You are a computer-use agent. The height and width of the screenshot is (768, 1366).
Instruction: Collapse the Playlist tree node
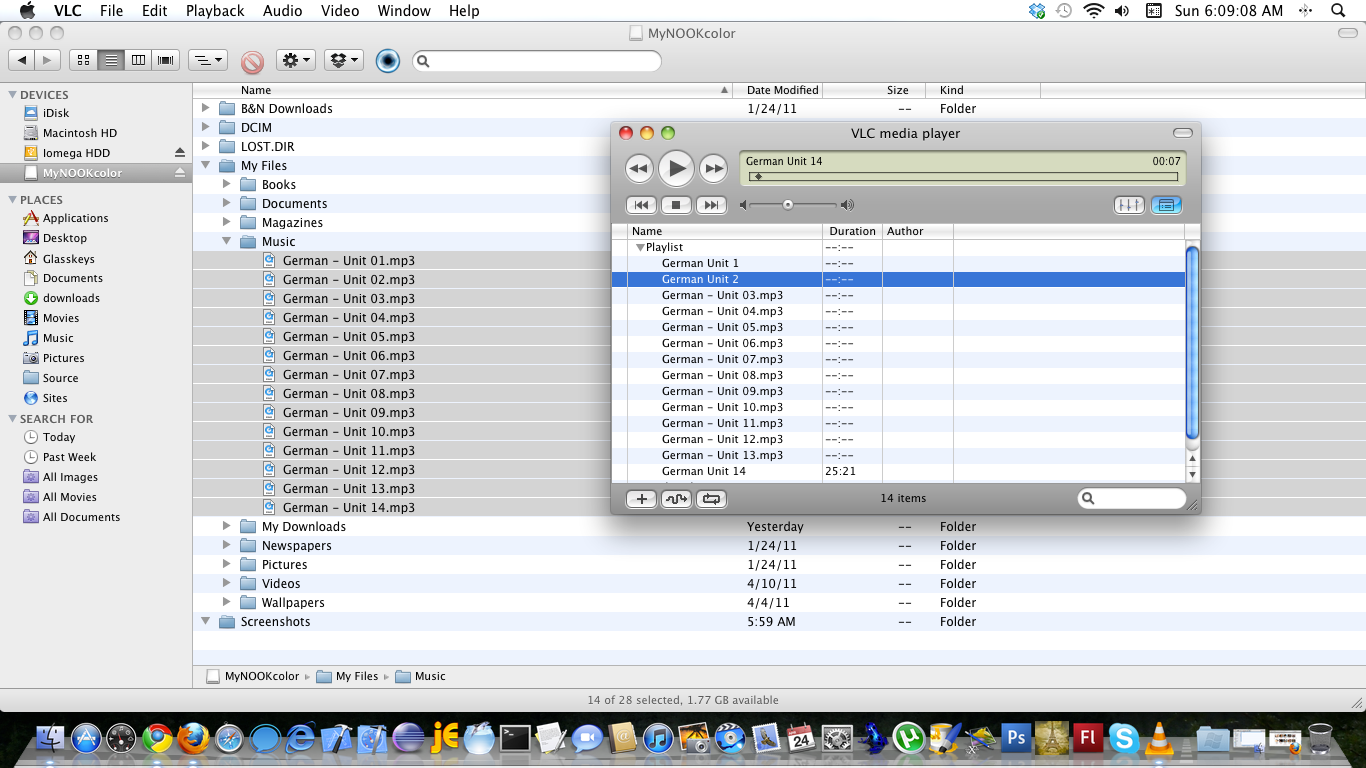tap(640, 247)
